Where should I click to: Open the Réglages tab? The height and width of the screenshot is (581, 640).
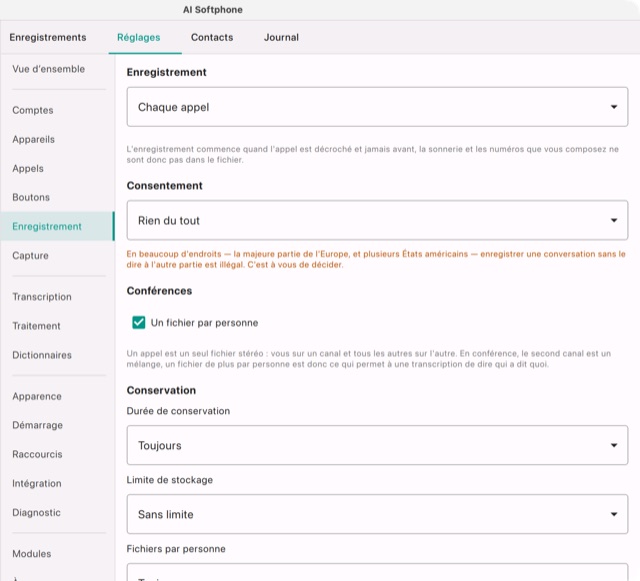click(x=139, y=37)
